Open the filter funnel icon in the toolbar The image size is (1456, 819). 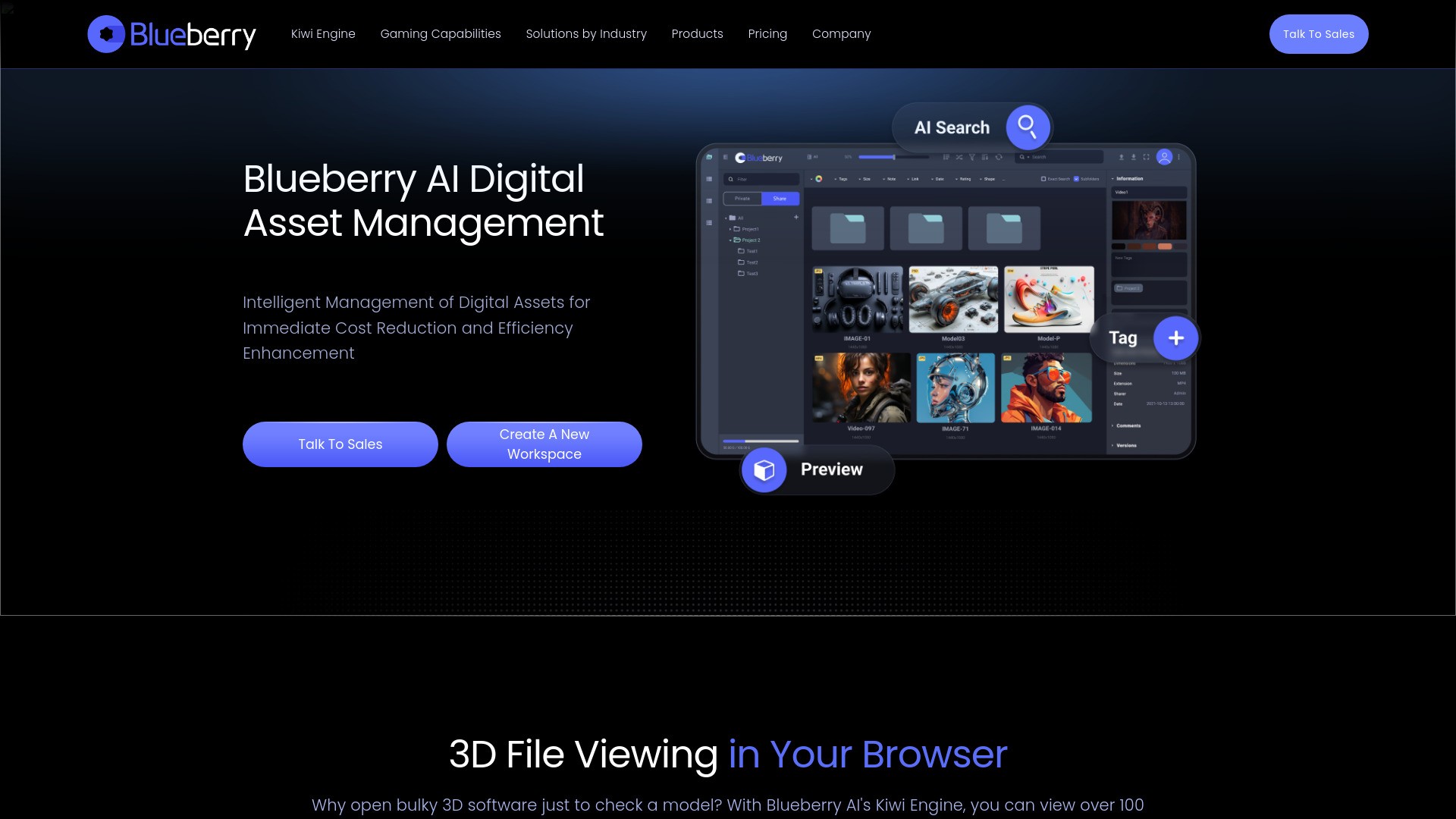(971, 157)
